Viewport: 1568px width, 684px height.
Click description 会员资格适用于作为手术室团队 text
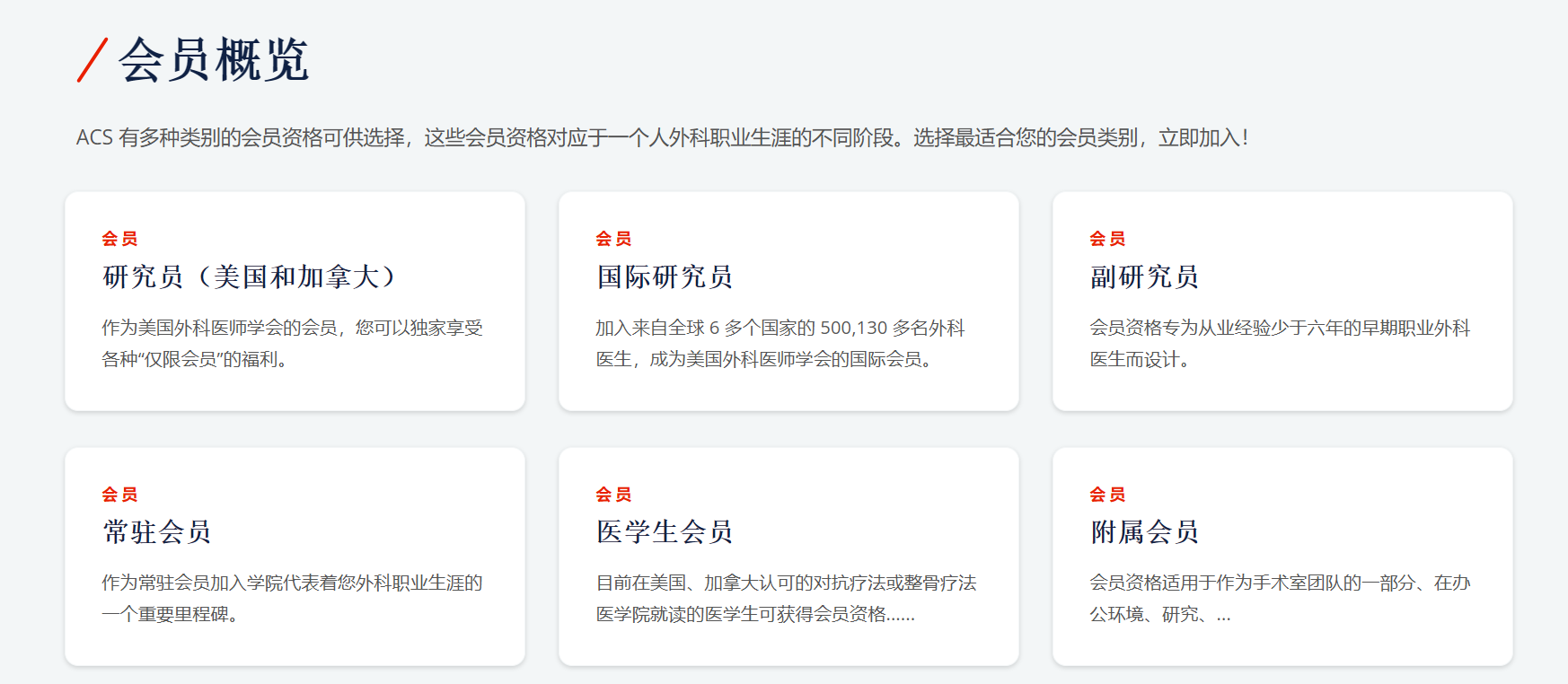point(1280,599)
